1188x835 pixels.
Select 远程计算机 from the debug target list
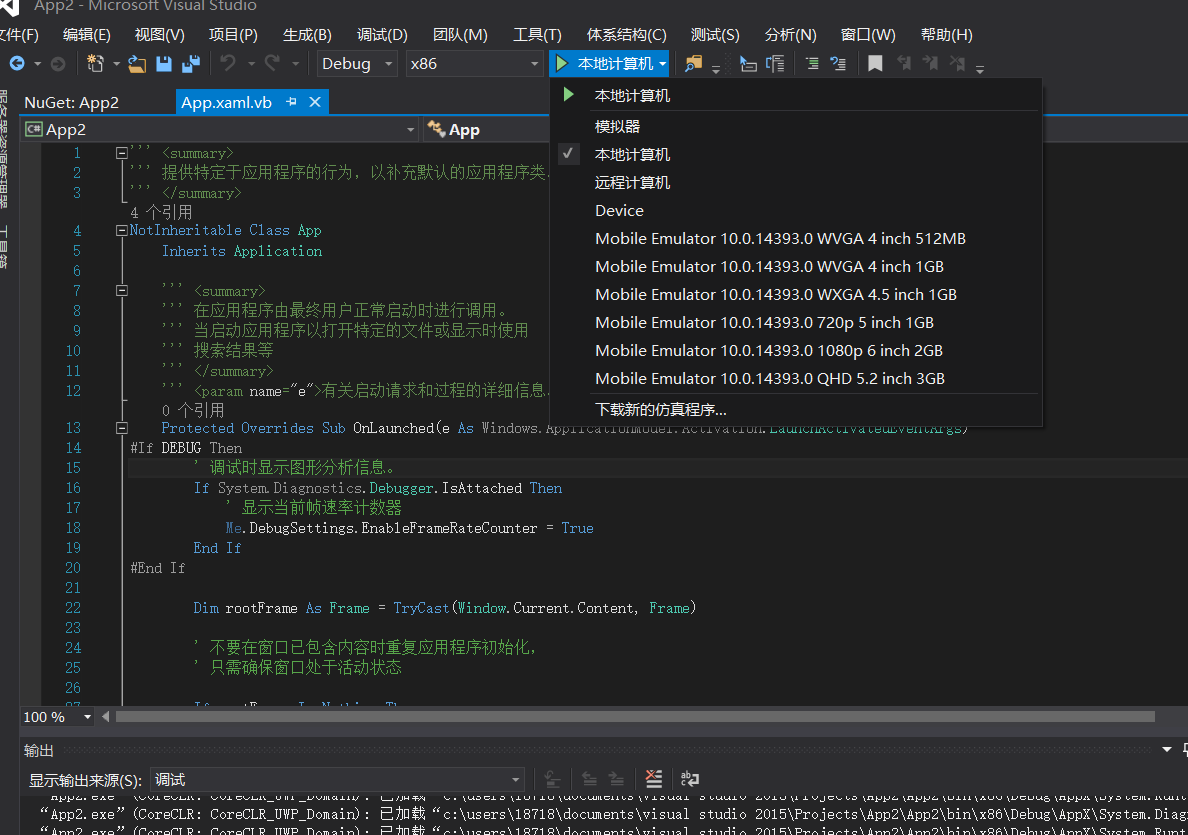(797, 183)
